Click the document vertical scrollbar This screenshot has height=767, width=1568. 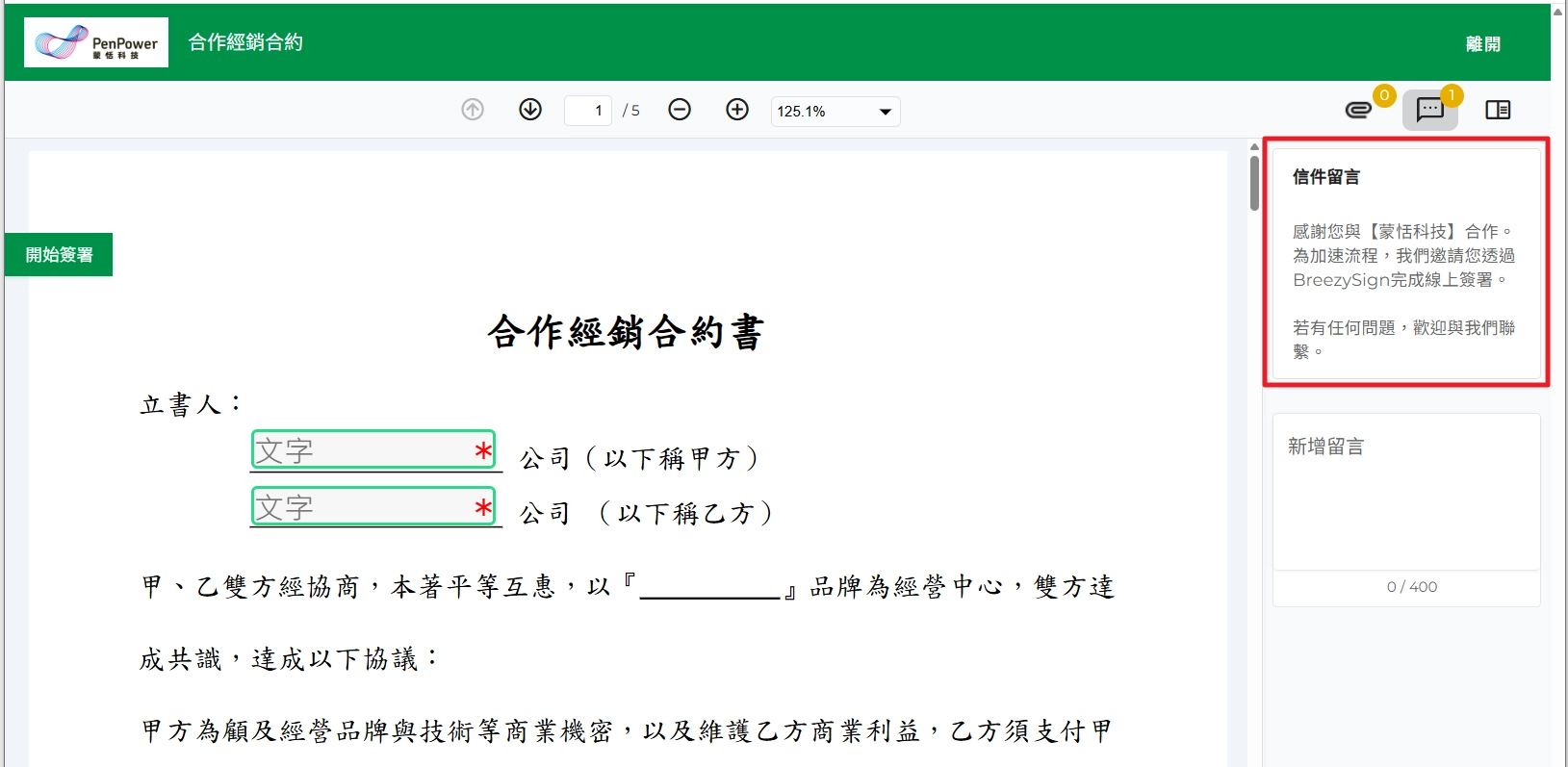[1254, 183]
